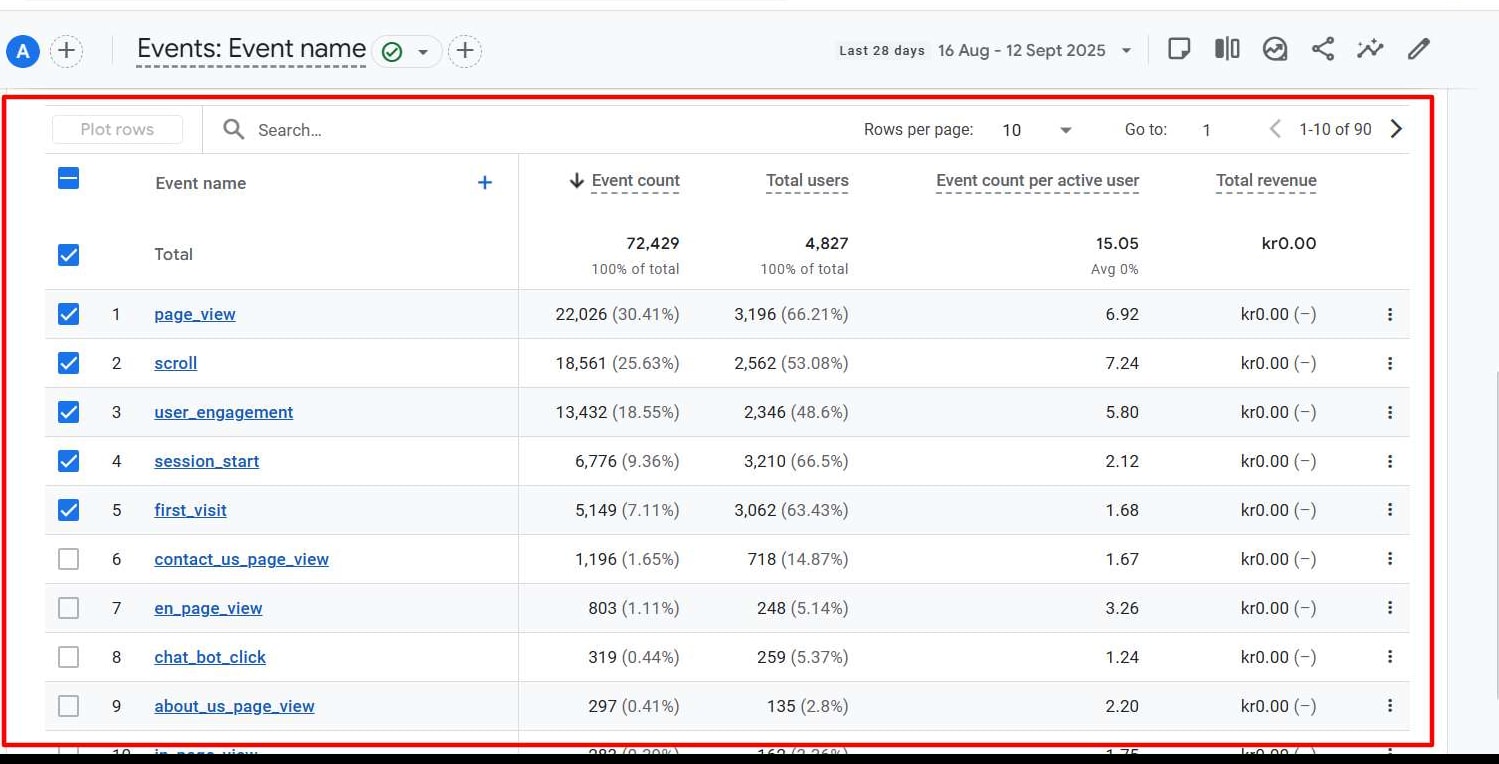1499x764 pixels.
Task: Click the 1-10 of 90 pagination text
Action: [1335, 129]
